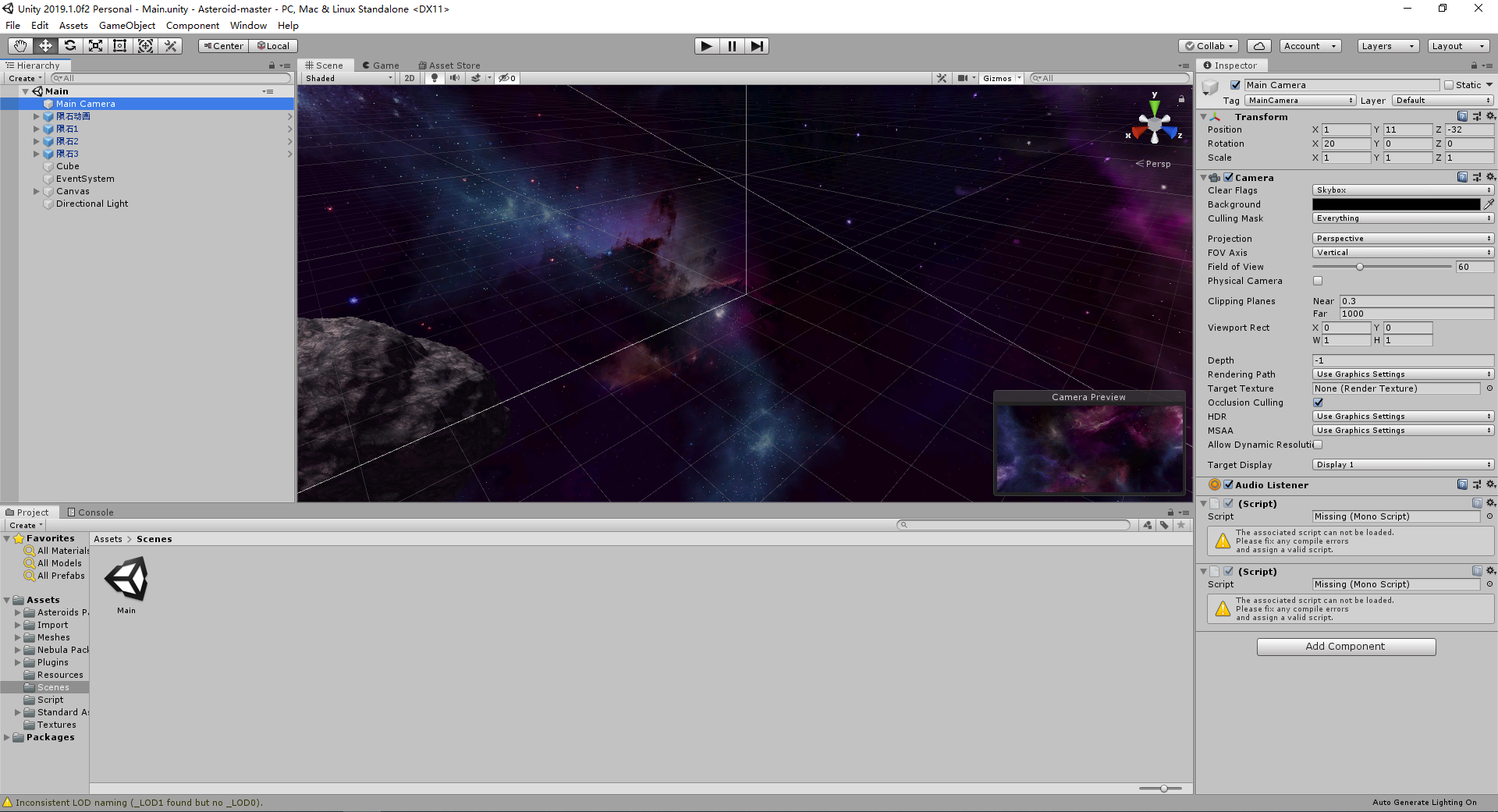Select the Rotate tool
This screenshot has width=1498, height=812.
70,46
